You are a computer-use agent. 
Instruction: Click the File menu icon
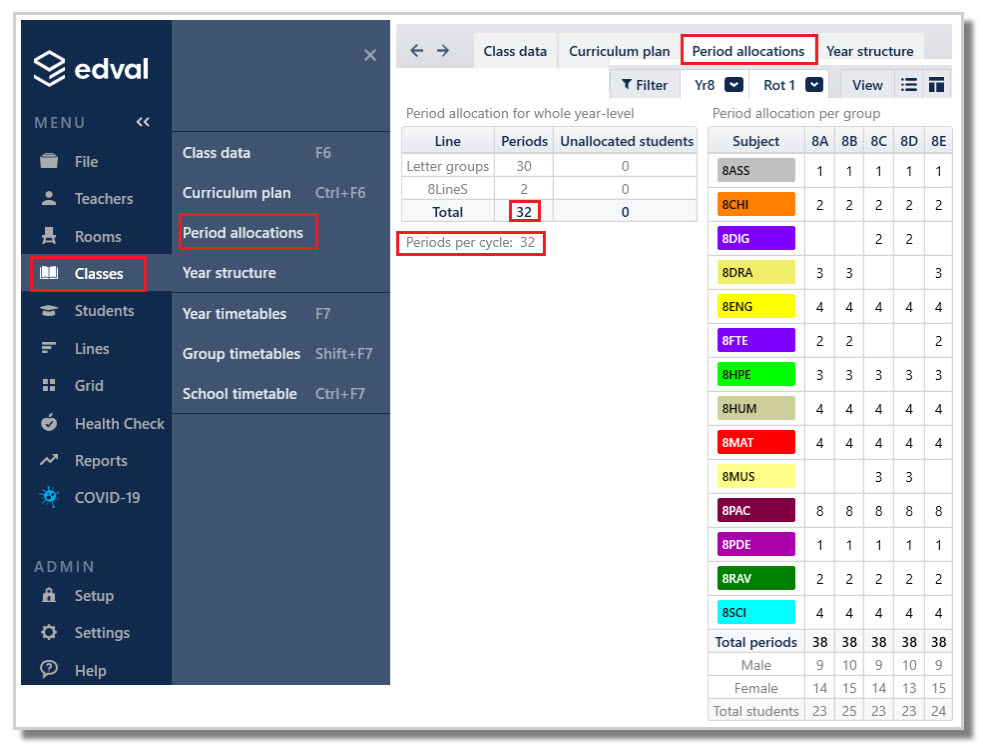point(49,161)
